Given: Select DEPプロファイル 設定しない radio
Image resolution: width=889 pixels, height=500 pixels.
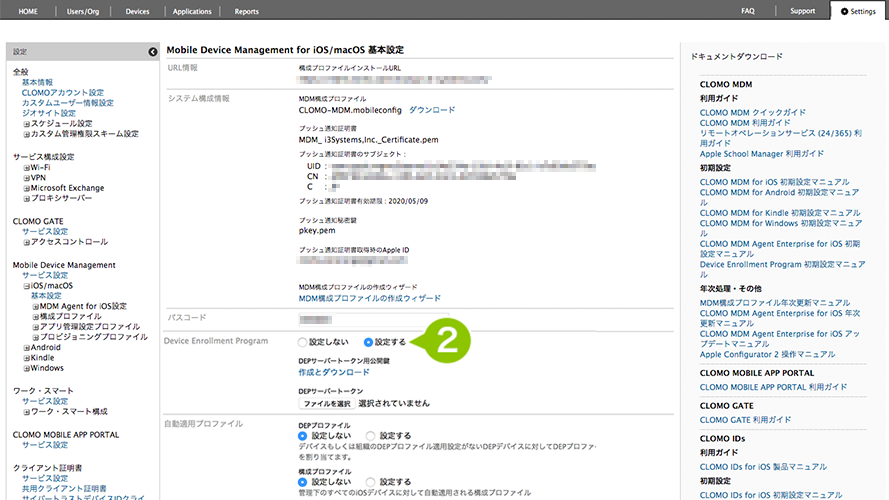Looking at the screenshot, I should 302,436.
